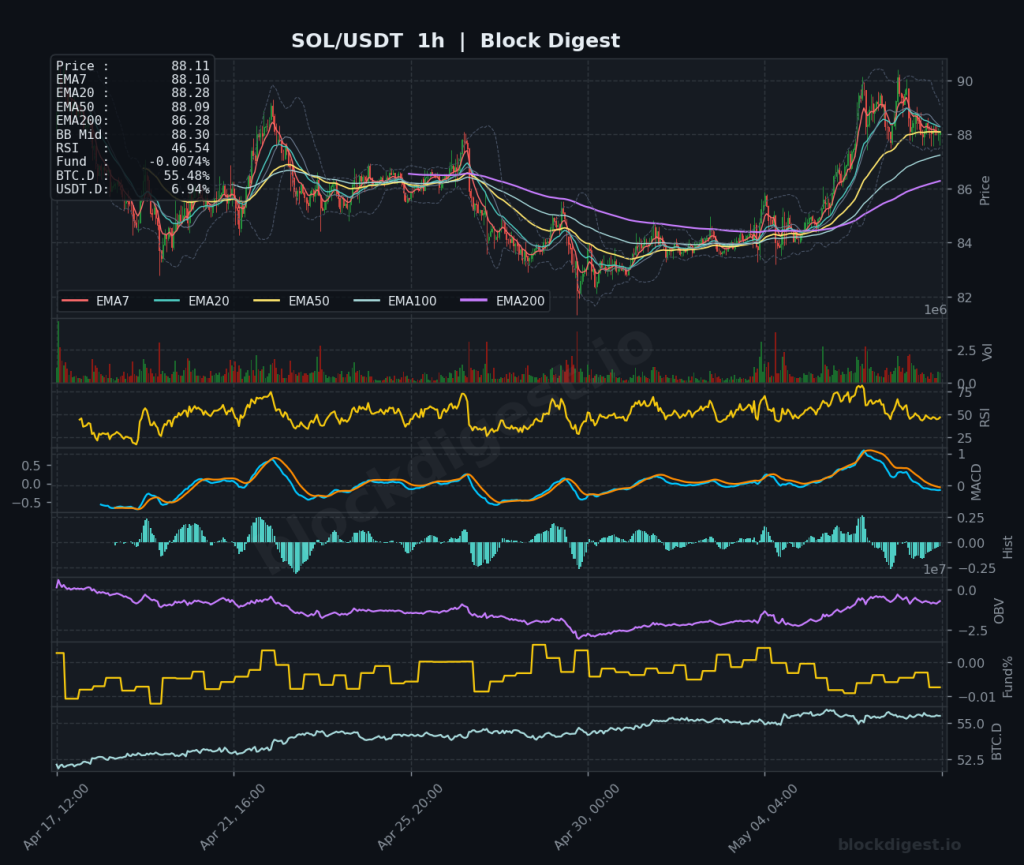Click the BB Mid 88.30 row
1024x865 pixels.
click(x=133, y=134)
